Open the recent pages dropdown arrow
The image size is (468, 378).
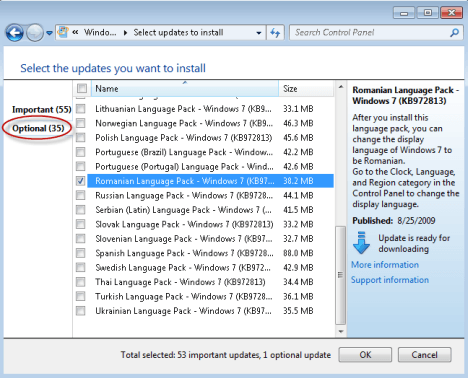coord(49,33)
